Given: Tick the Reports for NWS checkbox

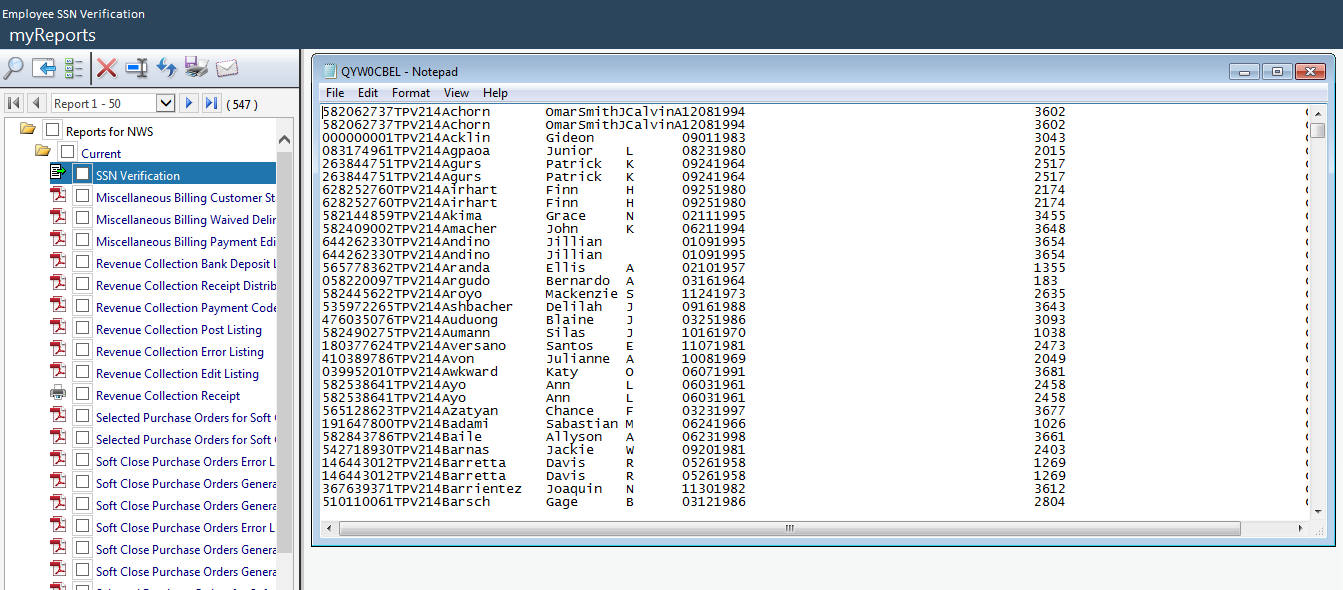Looking at the screenshot, I should coord(53,130).
